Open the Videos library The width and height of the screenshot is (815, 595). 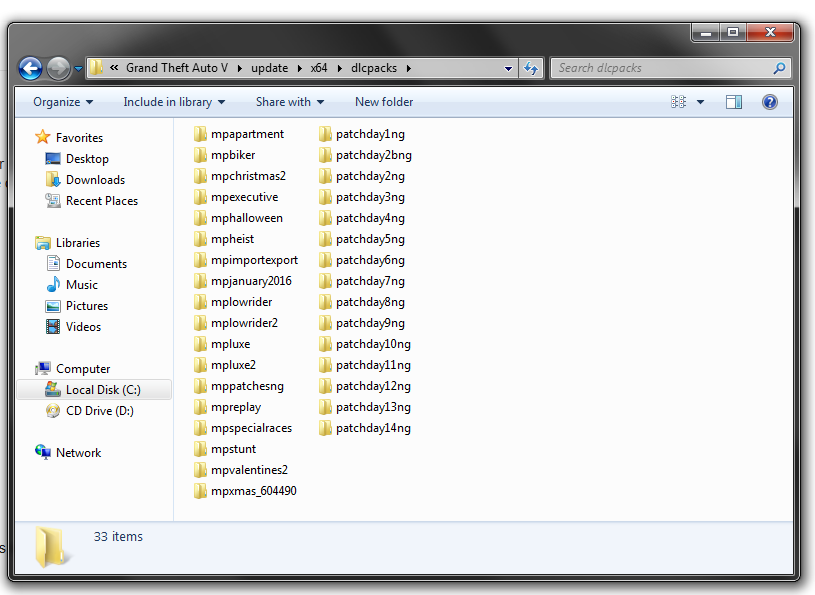click(x=83, y=327)
